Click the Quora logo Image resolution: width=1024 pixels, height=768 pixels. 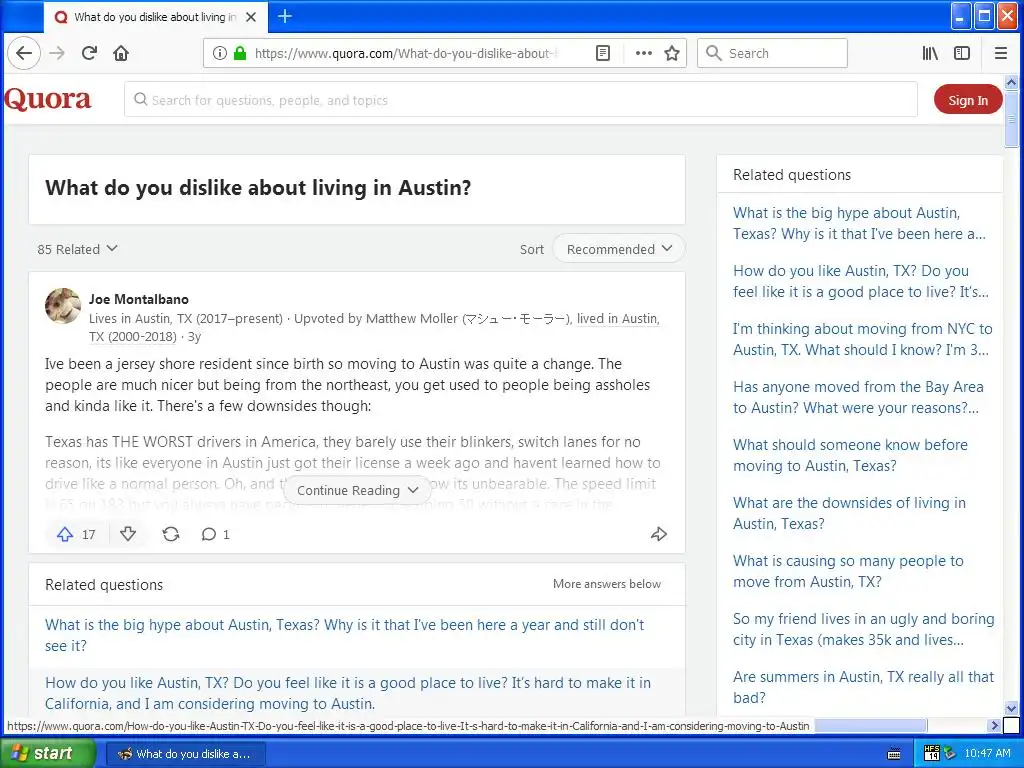[x=48, y=99]
